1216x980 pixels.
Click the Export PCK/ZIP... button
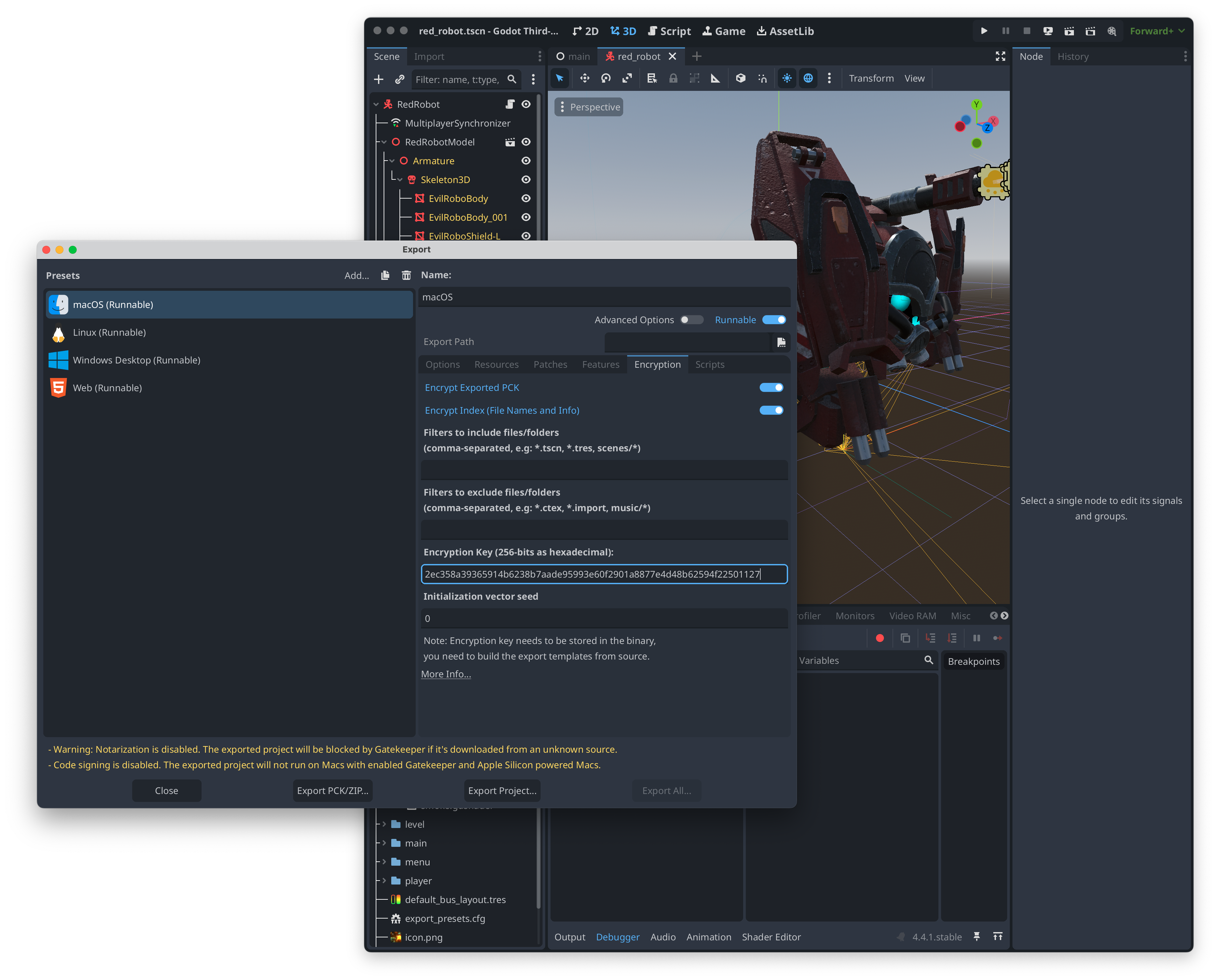click(332, 791)
